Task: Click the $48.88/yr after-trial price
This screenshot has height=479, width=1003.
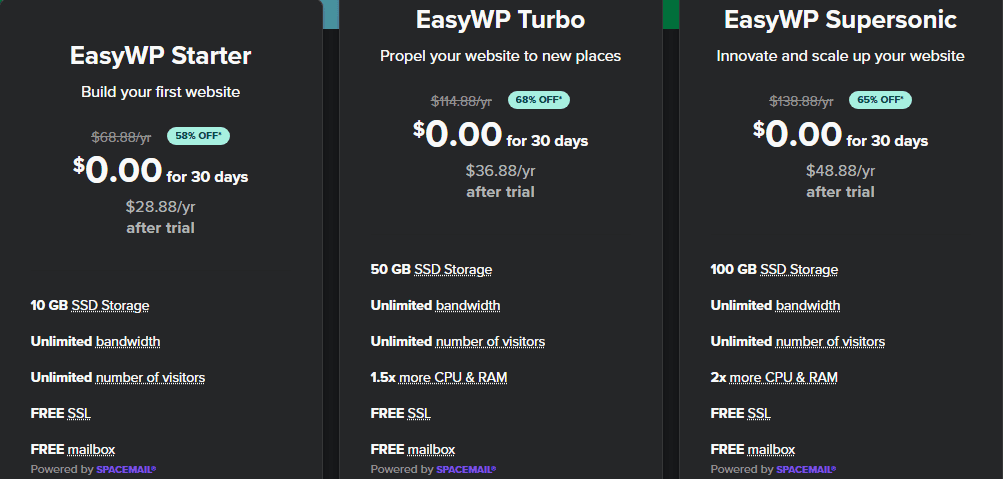Action: tap(841, 171)
